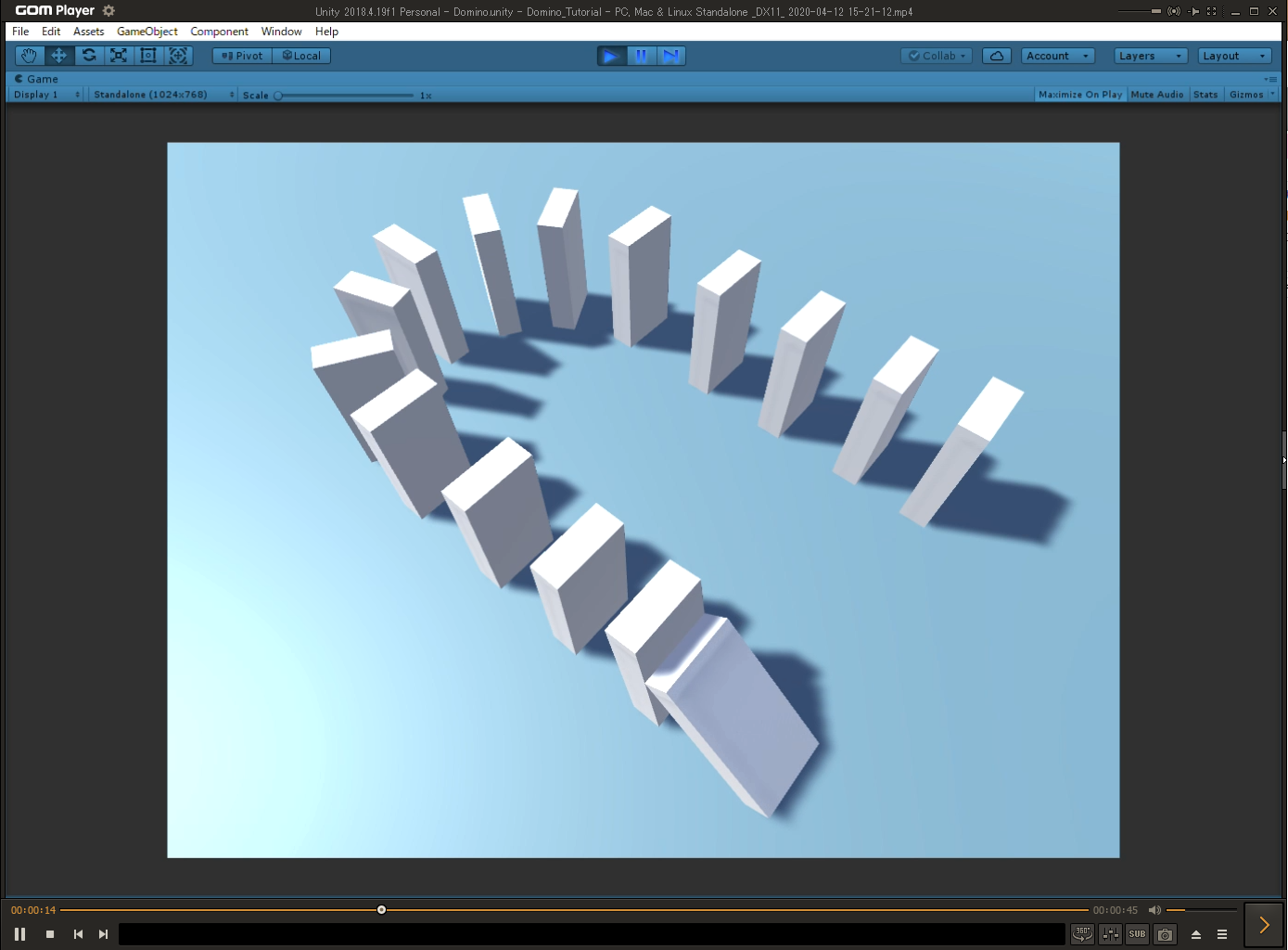This screenshot has width=1288, height=950.
Task: Mute volume via GOM speaker icon
Action: [1154, 910]
